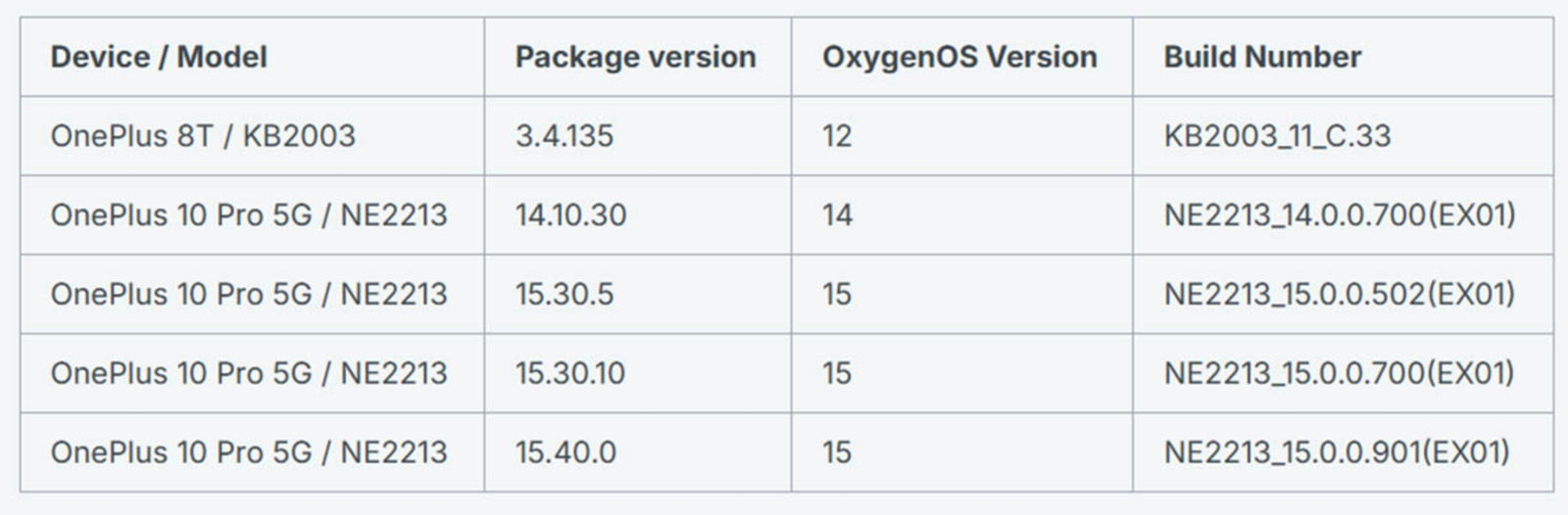Click the Package version column header

[635, 57]
